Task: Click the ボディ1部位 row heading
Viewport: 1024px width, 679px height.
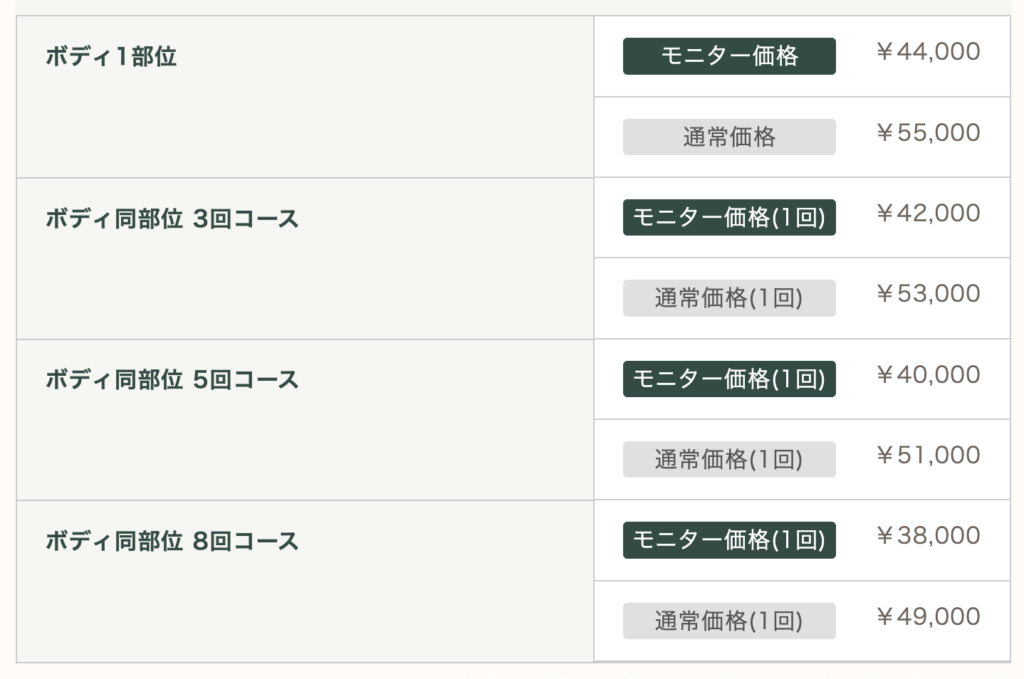Action: point(111,57)
